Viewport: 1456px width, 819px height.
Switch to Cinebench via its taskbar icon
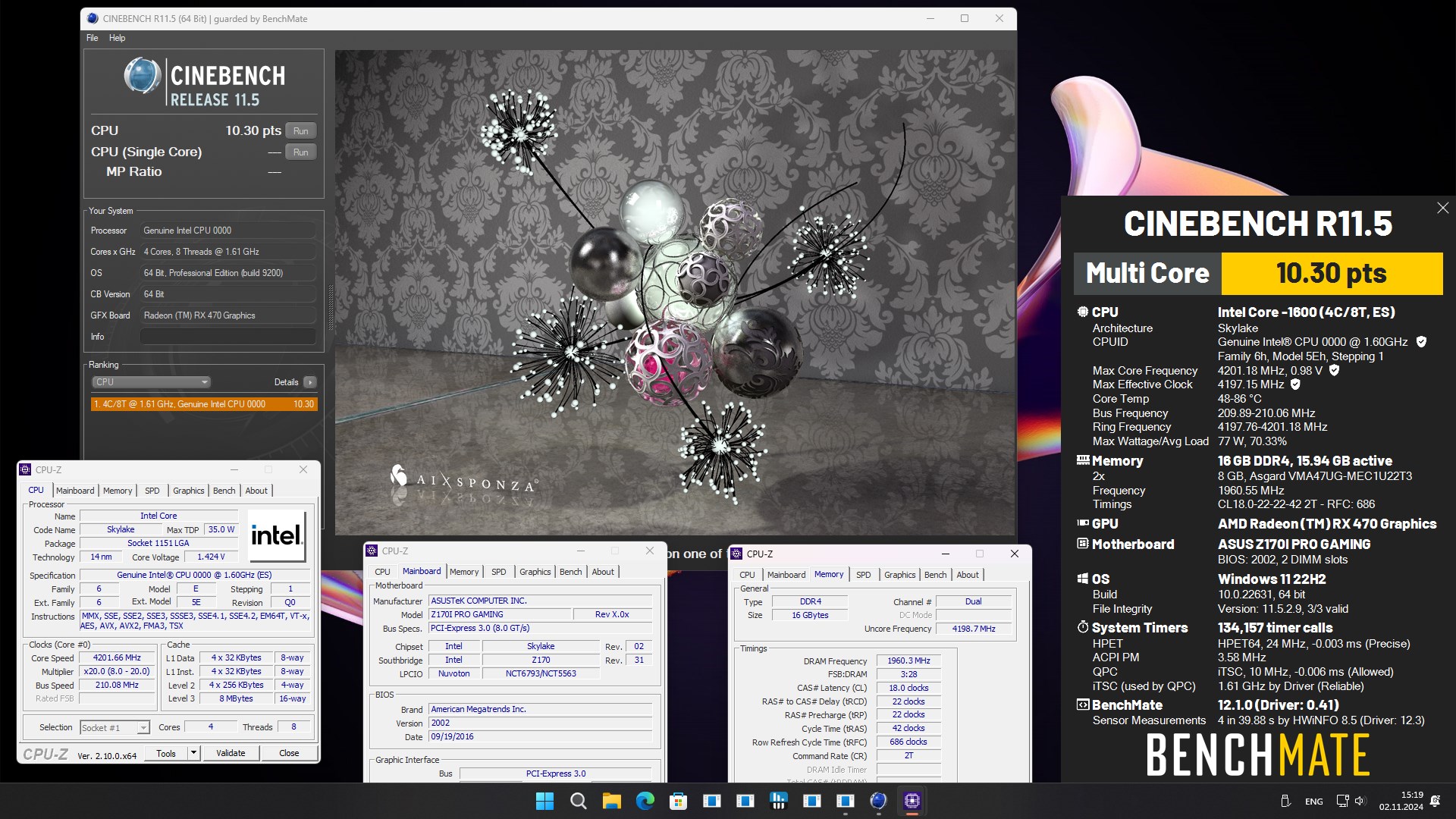point(878,801)
